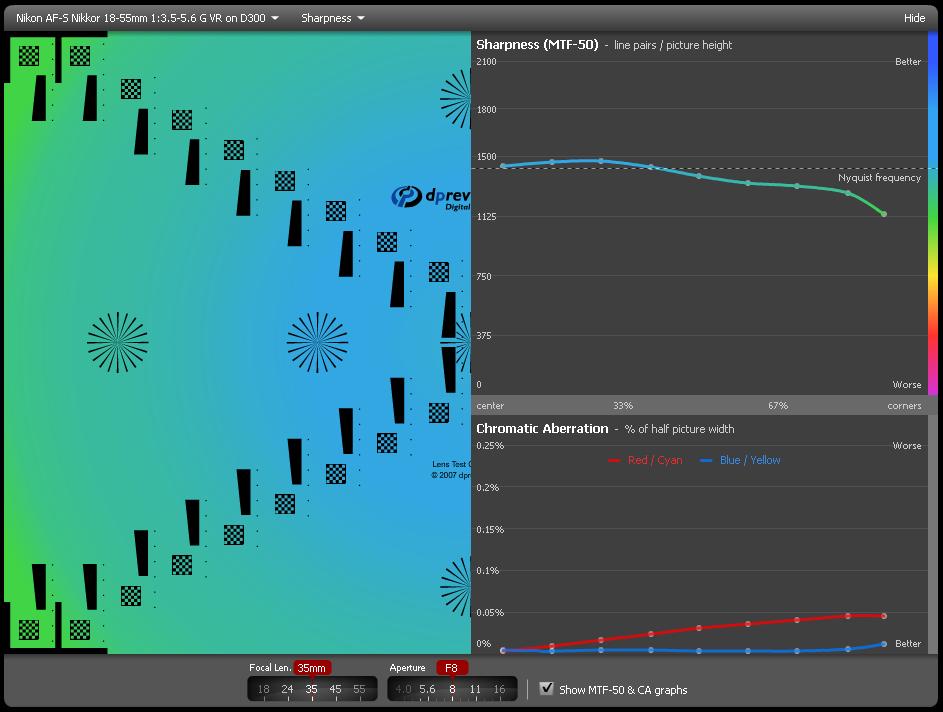Set focal length to 24

pos(287,689)
